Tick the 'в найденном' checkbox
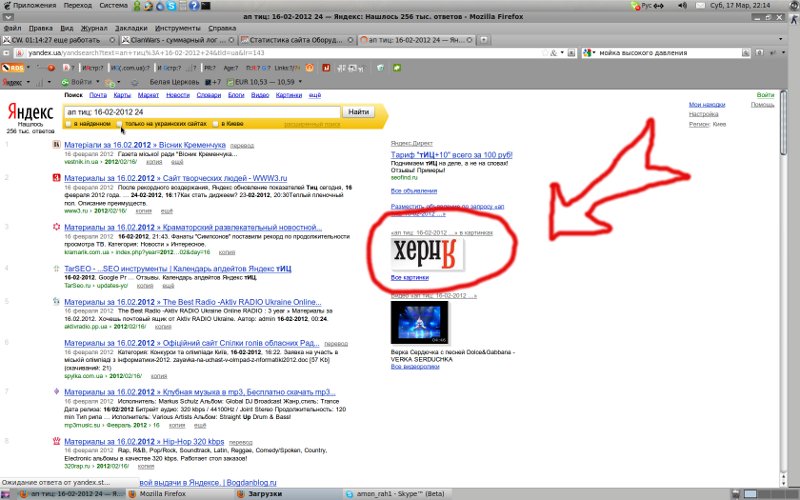 coord(68,124)
